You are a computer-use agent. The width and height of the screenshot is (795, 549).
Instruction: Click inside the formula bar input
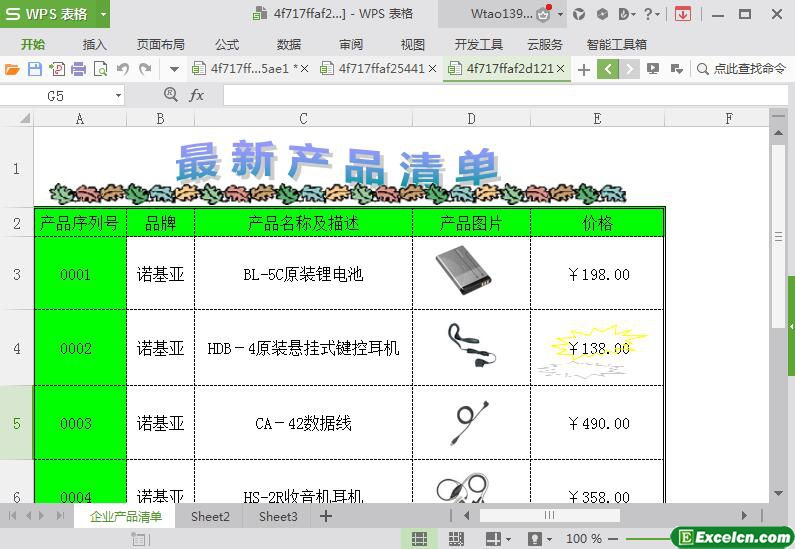(x=505, y=95)
